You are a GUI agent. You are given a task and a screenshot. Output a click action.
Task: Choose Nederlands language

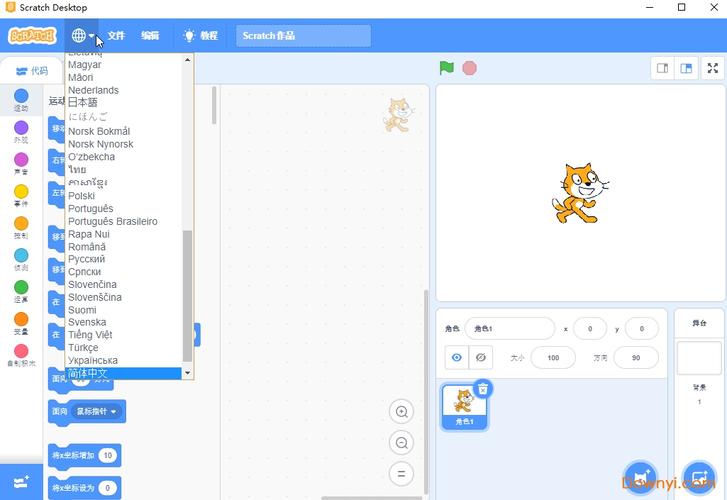click(x=123, y=90)
